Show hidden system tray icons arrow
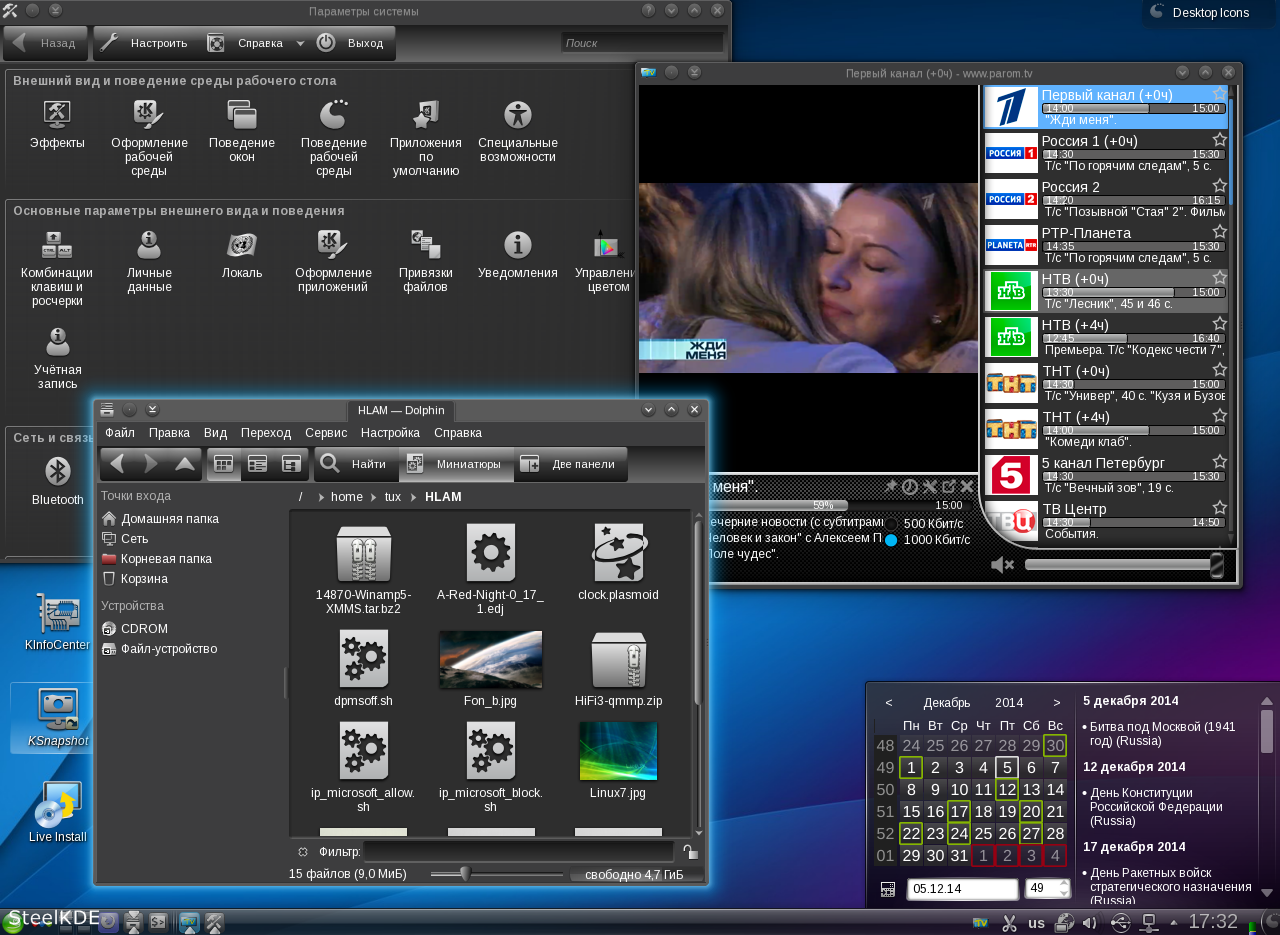The width and height of the screenshot is (1280, 935). [1174, 922]
